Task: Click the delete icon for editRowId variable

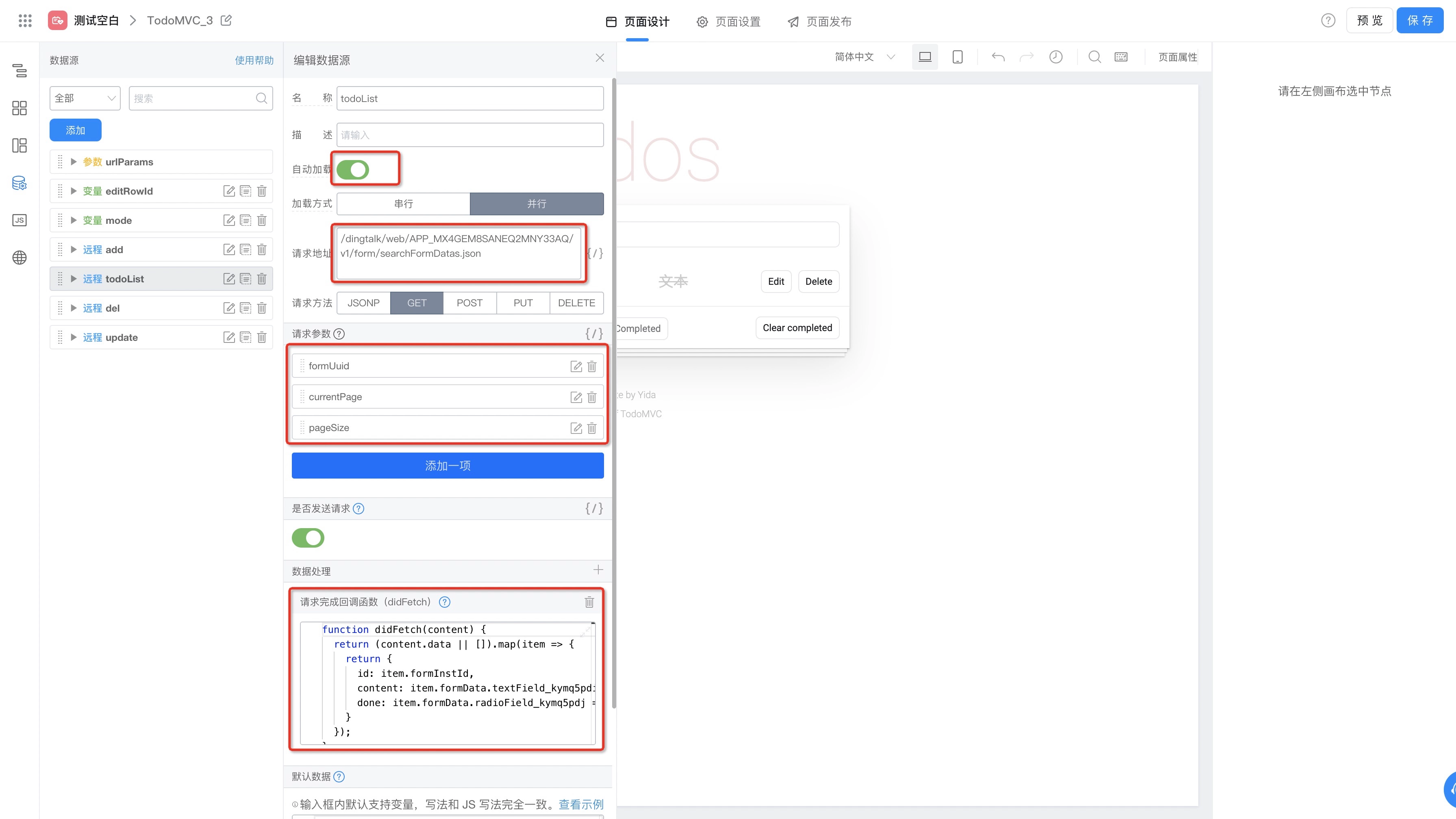Action: [x=262, y=191]
